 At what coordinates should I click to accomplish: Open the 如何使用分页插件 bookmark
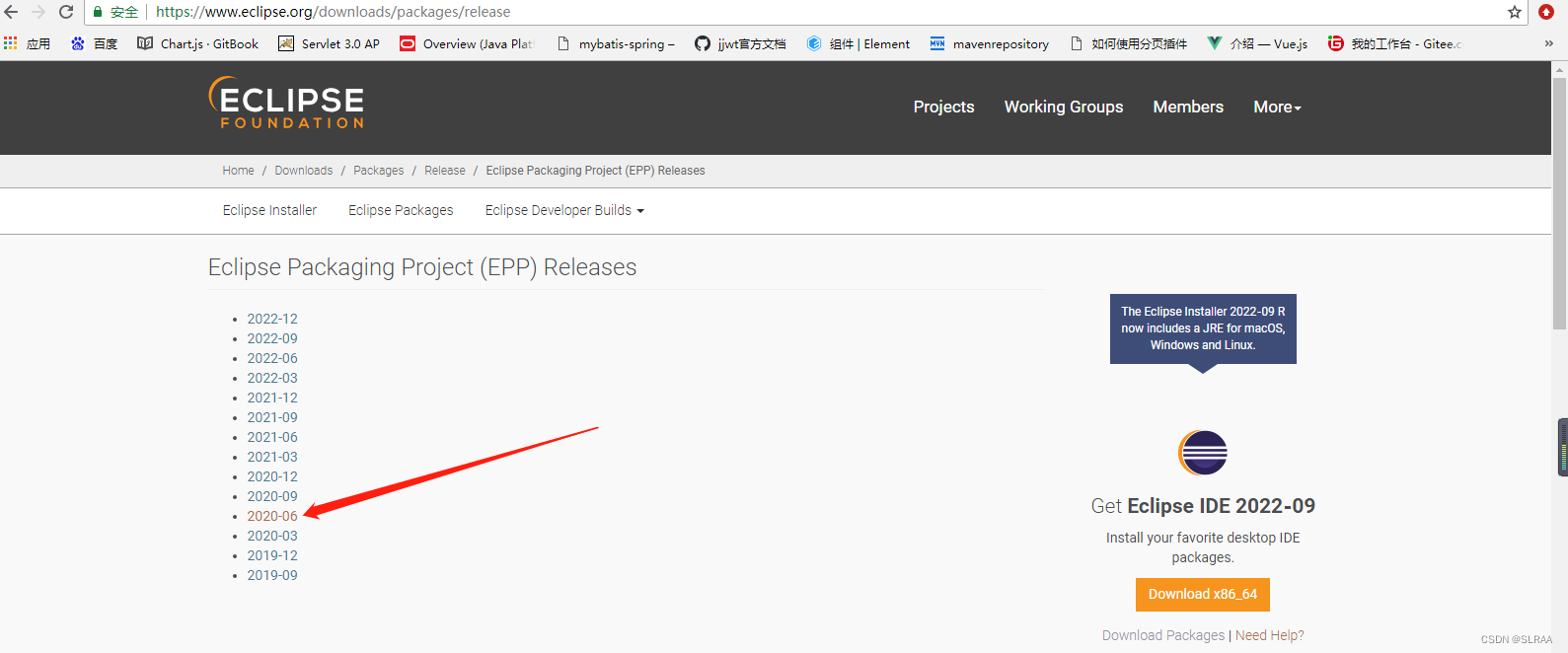pyautogui.click(x=1129, y=43)
